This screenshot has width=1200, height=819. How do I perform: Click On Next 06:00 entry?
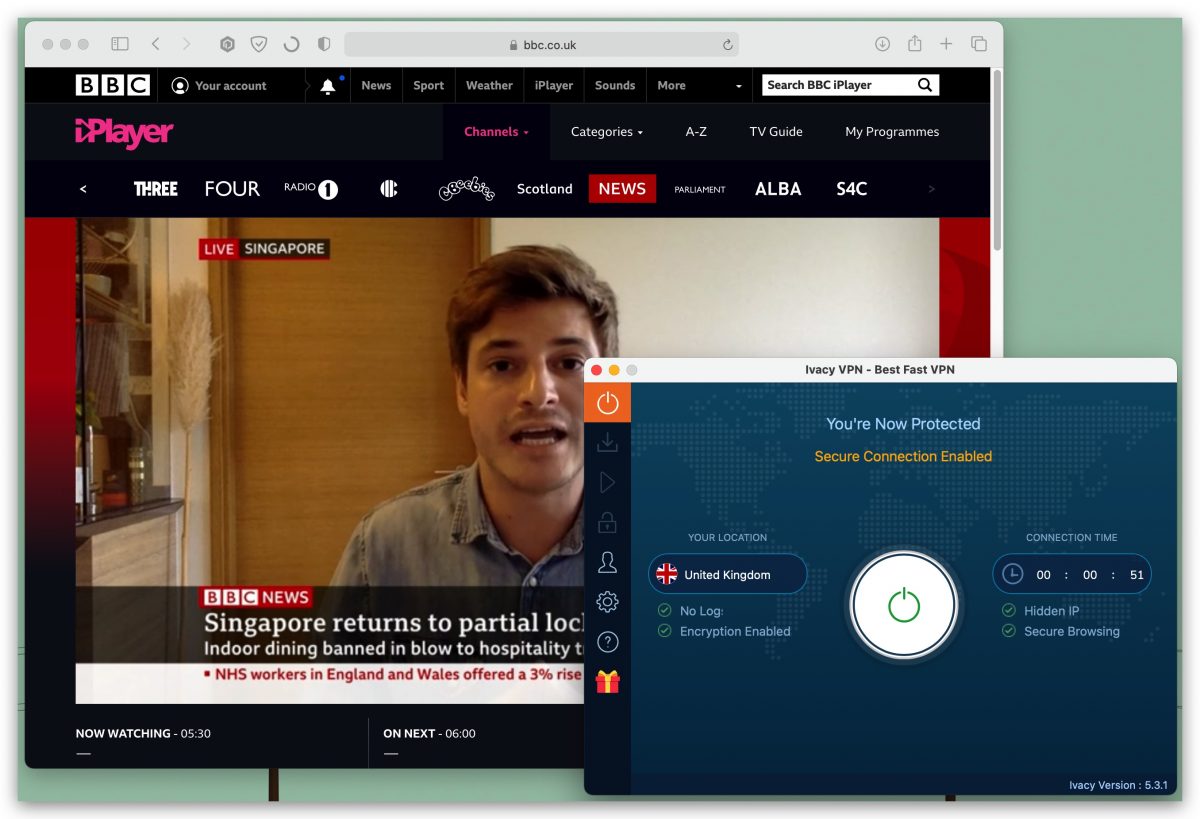click(x=429, y=733)
